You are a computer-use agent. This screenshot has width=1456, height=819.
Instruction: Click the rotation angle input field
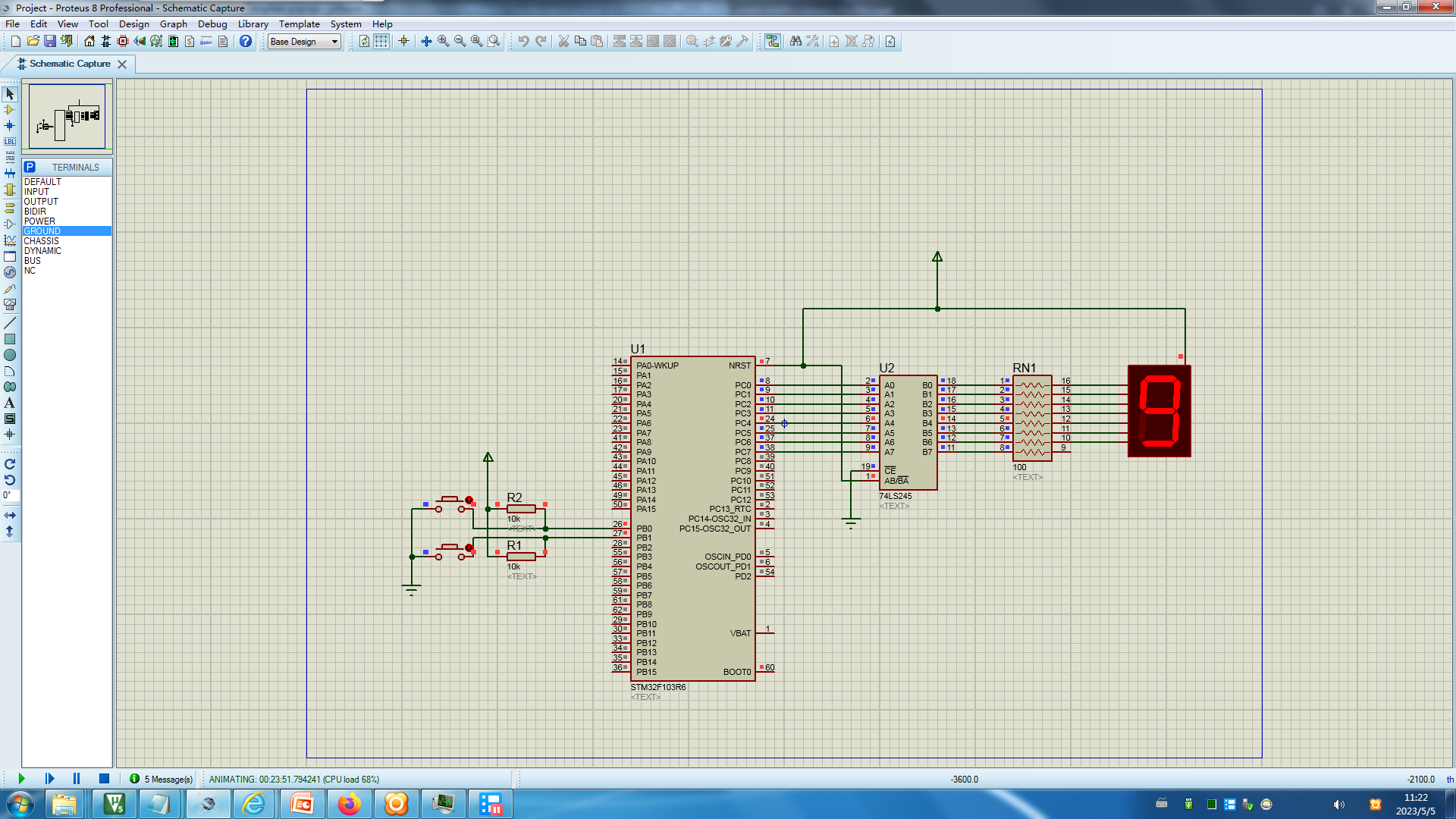[10, 495]
